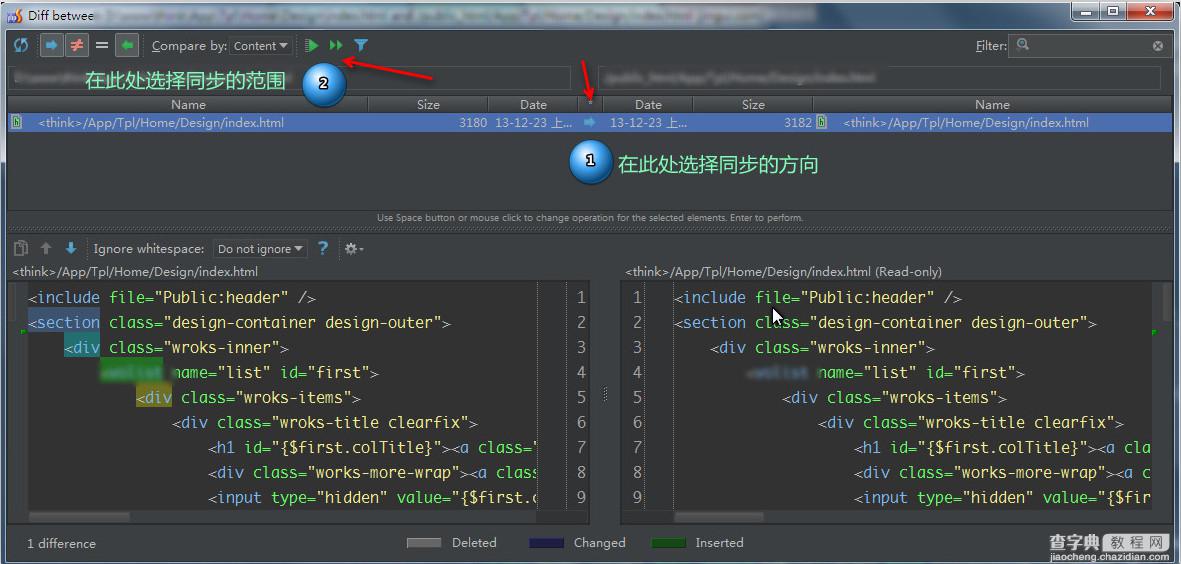
Task: Toggle the show differences not-equal filter
Action: (76, 46)
